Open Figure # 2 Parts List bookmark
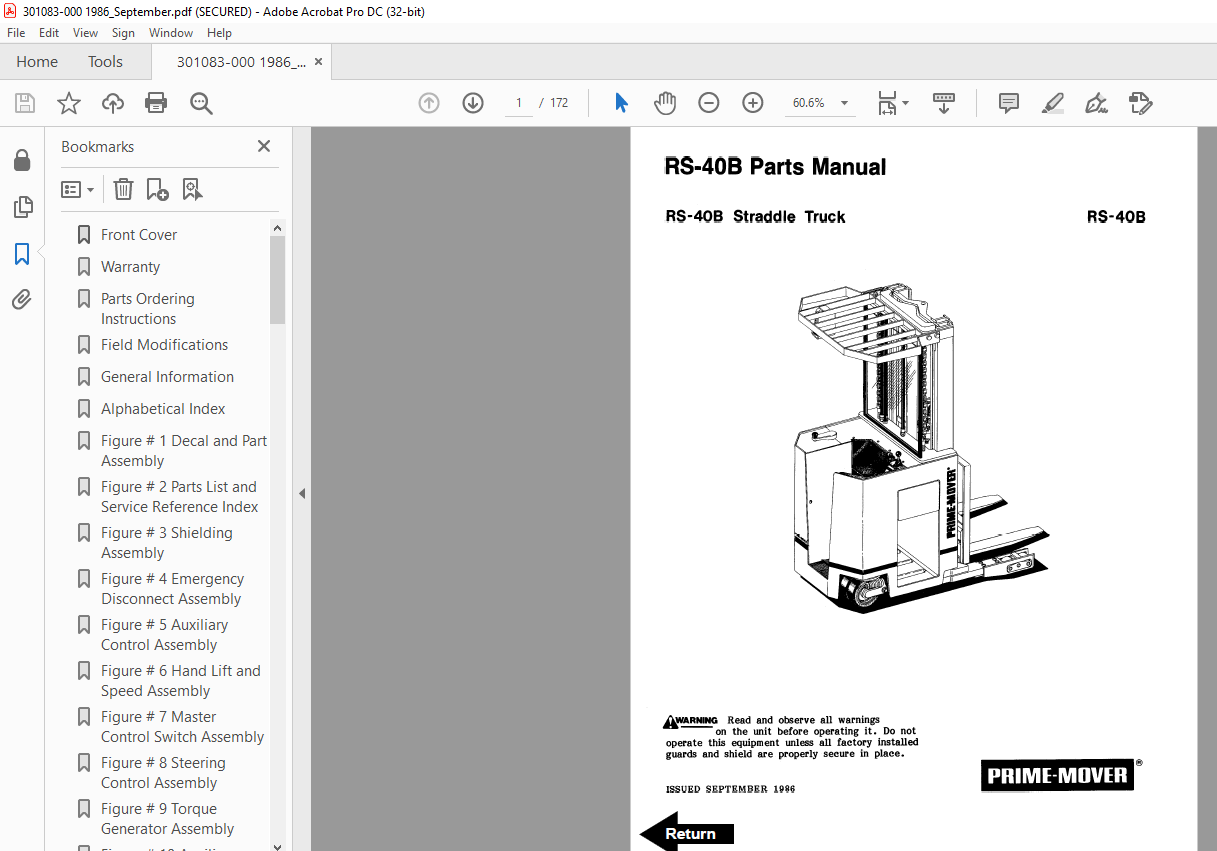Screen dimensions: 1217x851 pos(180,497)
